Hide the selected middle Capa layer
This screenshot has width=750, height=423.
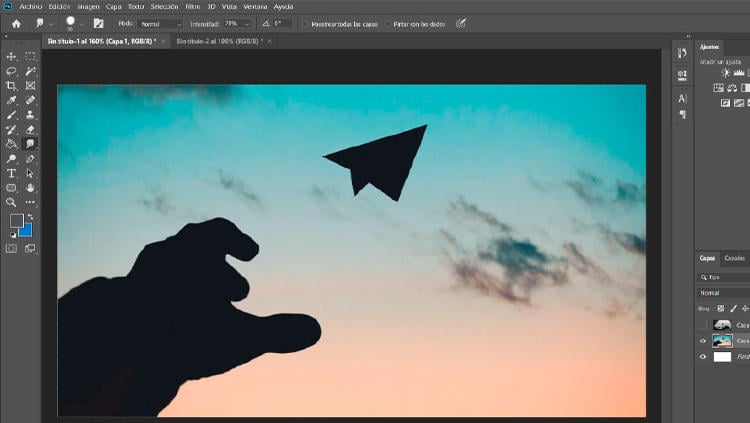coord(703,341)
